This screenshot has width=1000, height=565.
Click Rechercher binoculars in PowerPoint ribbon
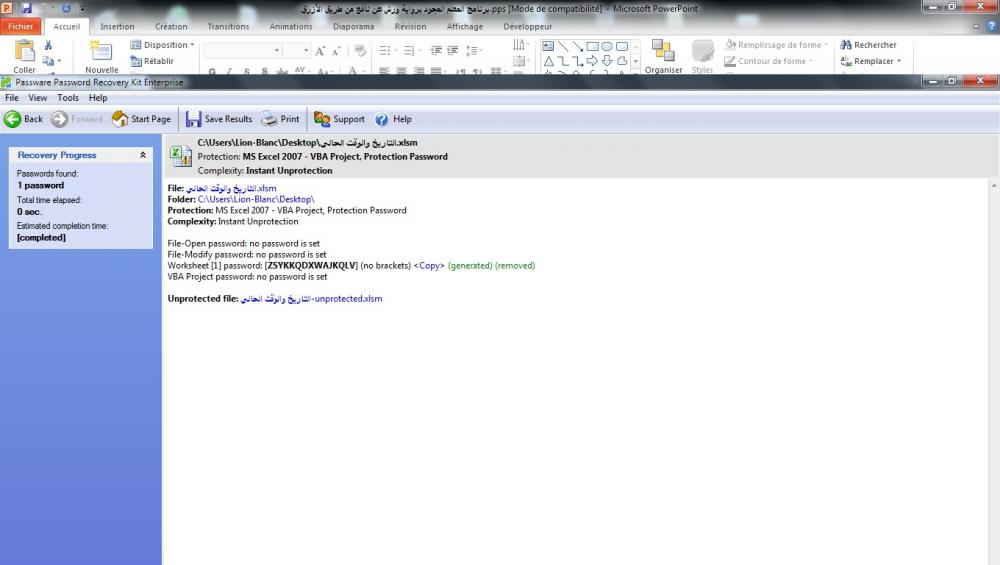(869, 45)
